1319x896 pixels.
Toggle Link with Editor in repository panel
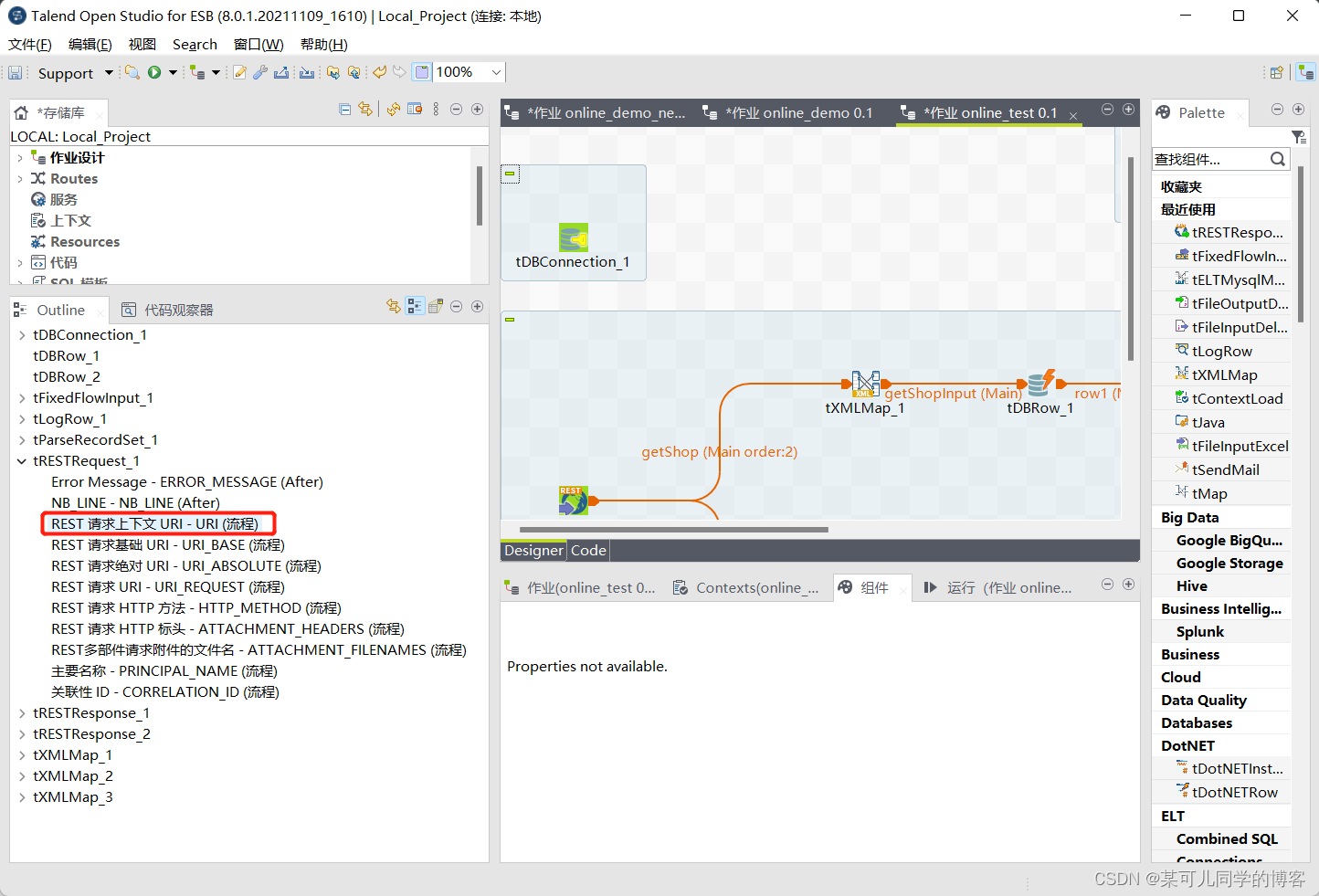click(365, 110)
